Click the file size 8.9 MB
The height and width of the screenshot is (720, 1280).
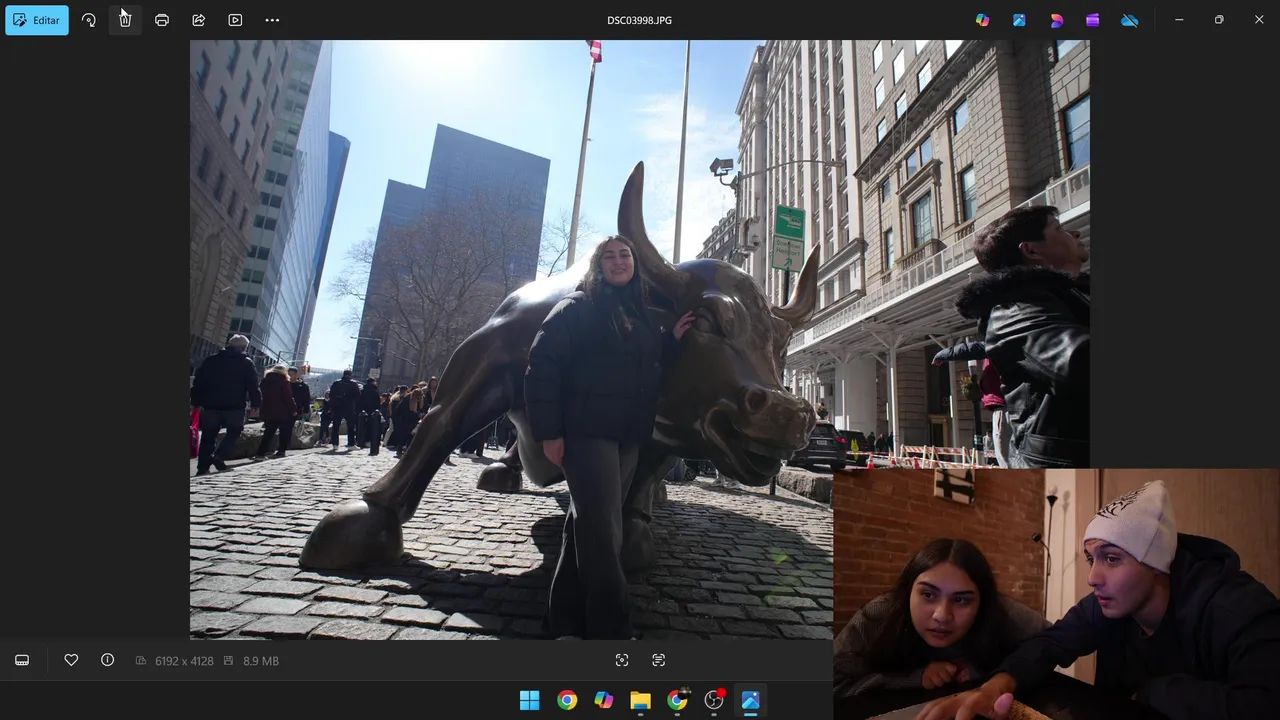[261, 661]
